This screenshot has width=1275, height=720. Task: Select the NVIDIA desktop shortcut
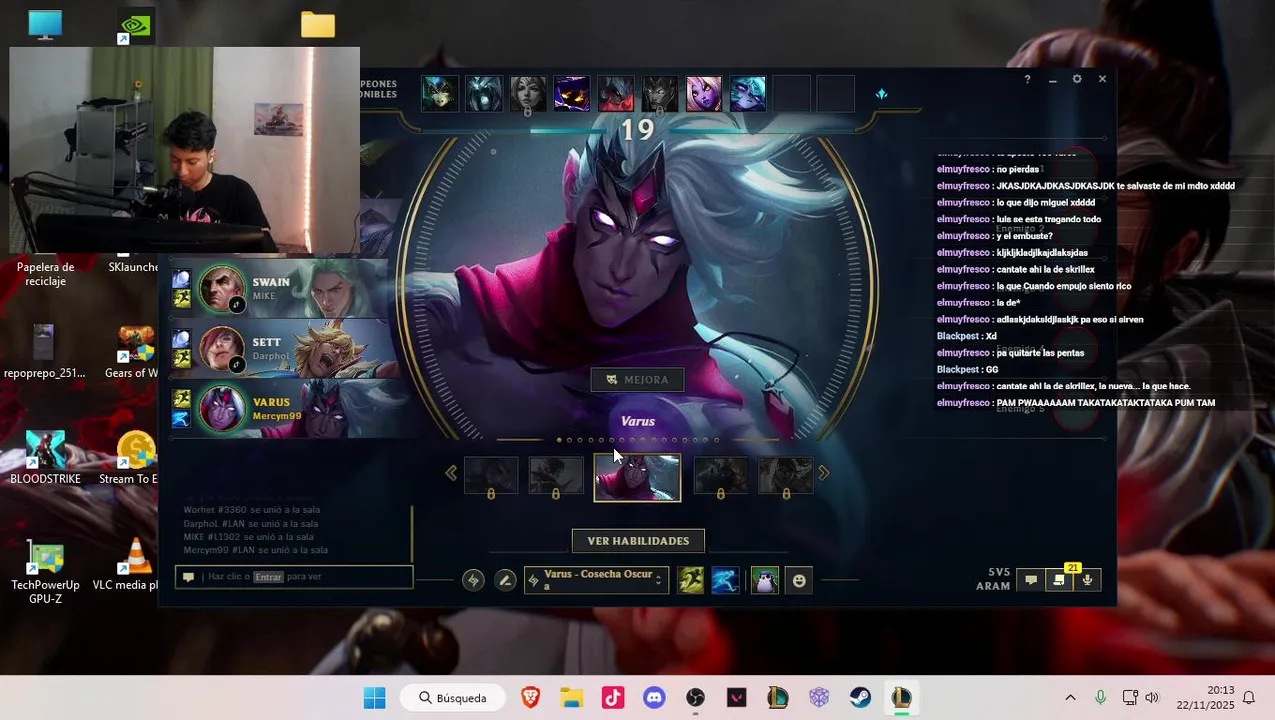pos(134,26)
